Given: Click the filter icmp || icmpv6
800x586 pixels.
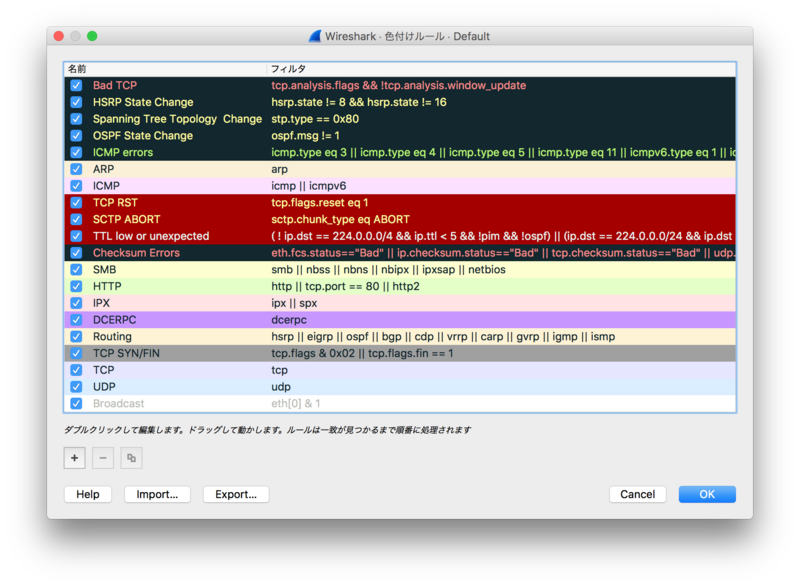Looking at the screenshot, I should 309,186.
